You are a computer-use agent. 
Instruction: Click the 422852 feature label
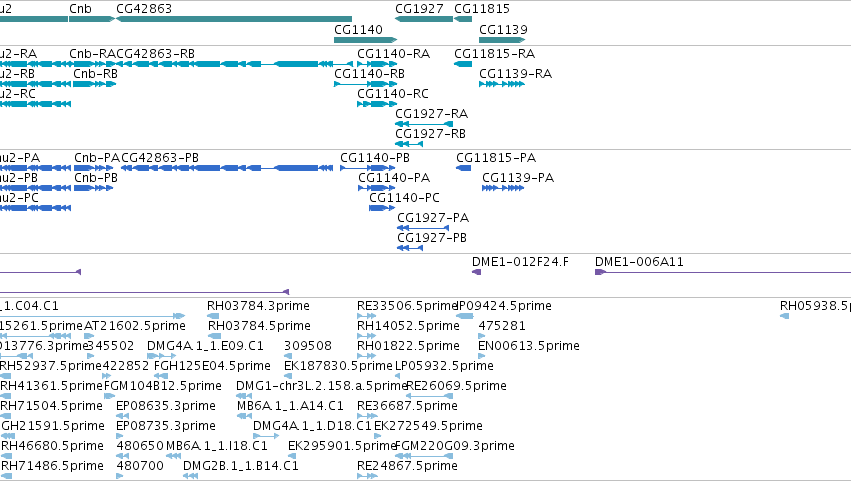125,366
